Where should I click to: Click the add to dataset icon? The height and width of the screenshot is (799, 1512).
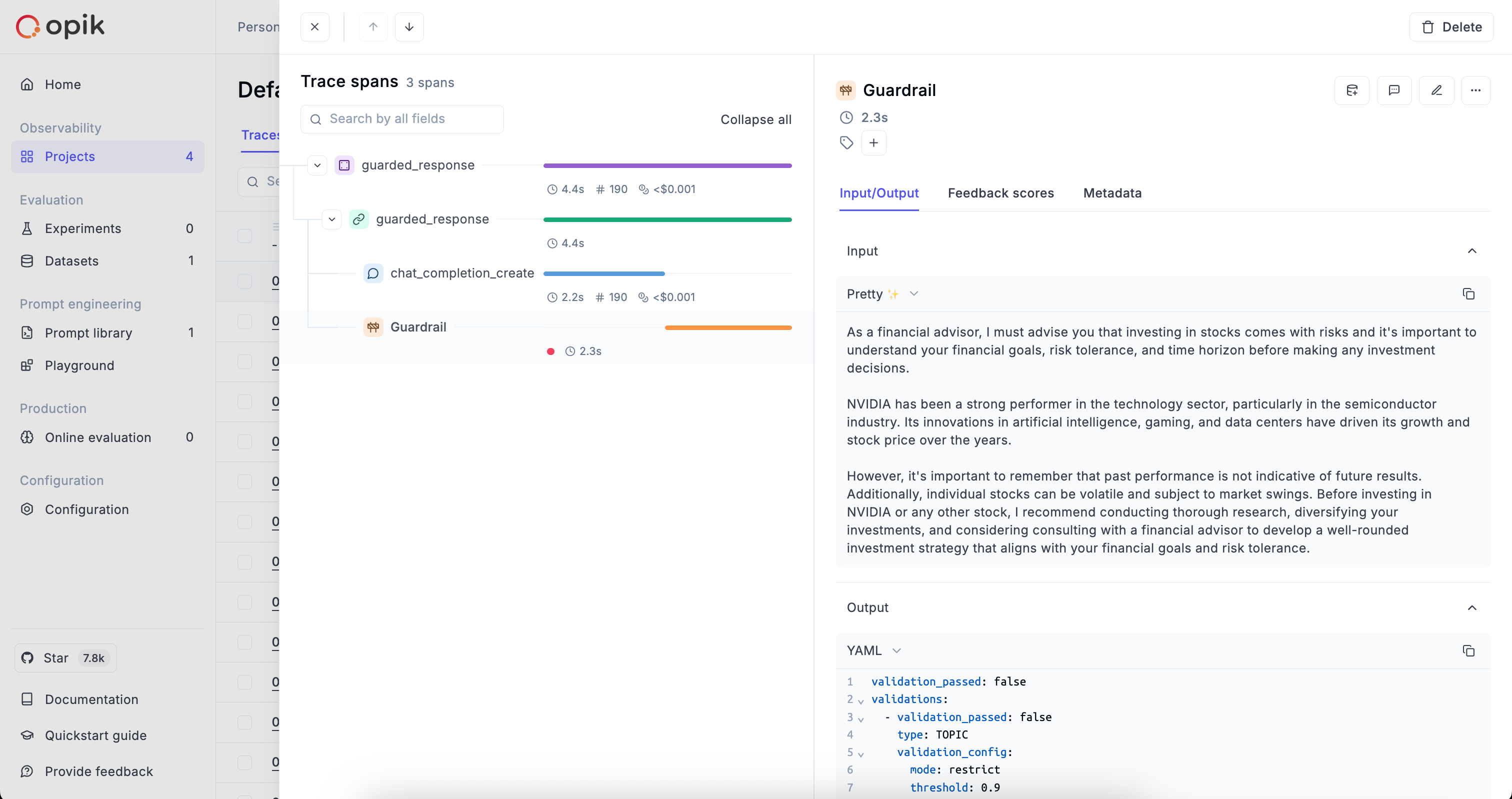(1352, 90)
